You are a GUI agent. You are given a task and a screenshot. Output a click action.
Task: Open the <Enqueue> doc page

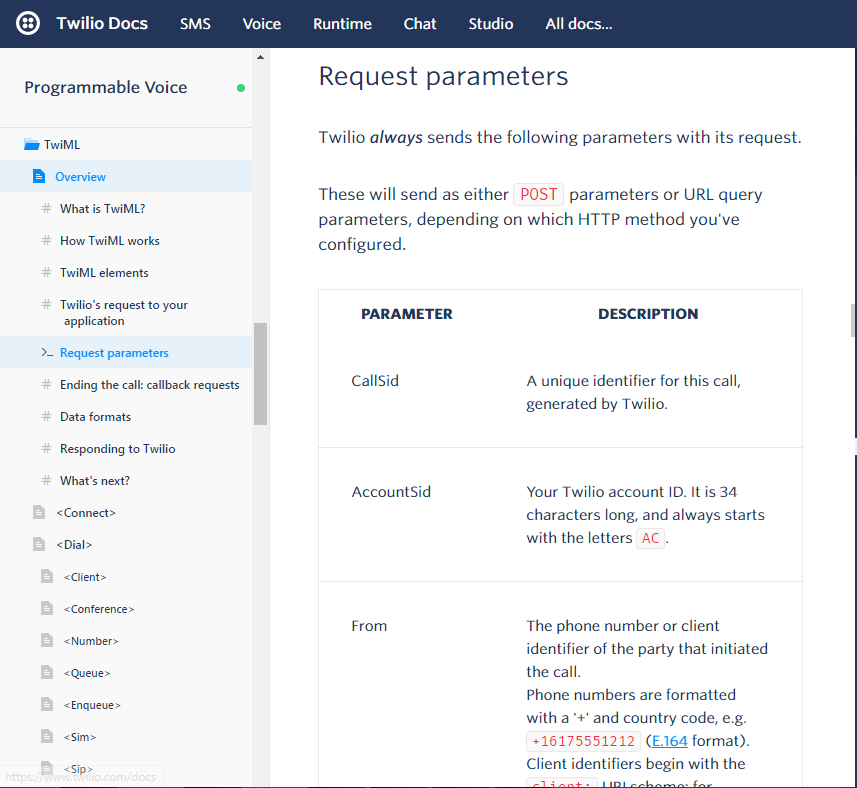[x=92, y=705]
